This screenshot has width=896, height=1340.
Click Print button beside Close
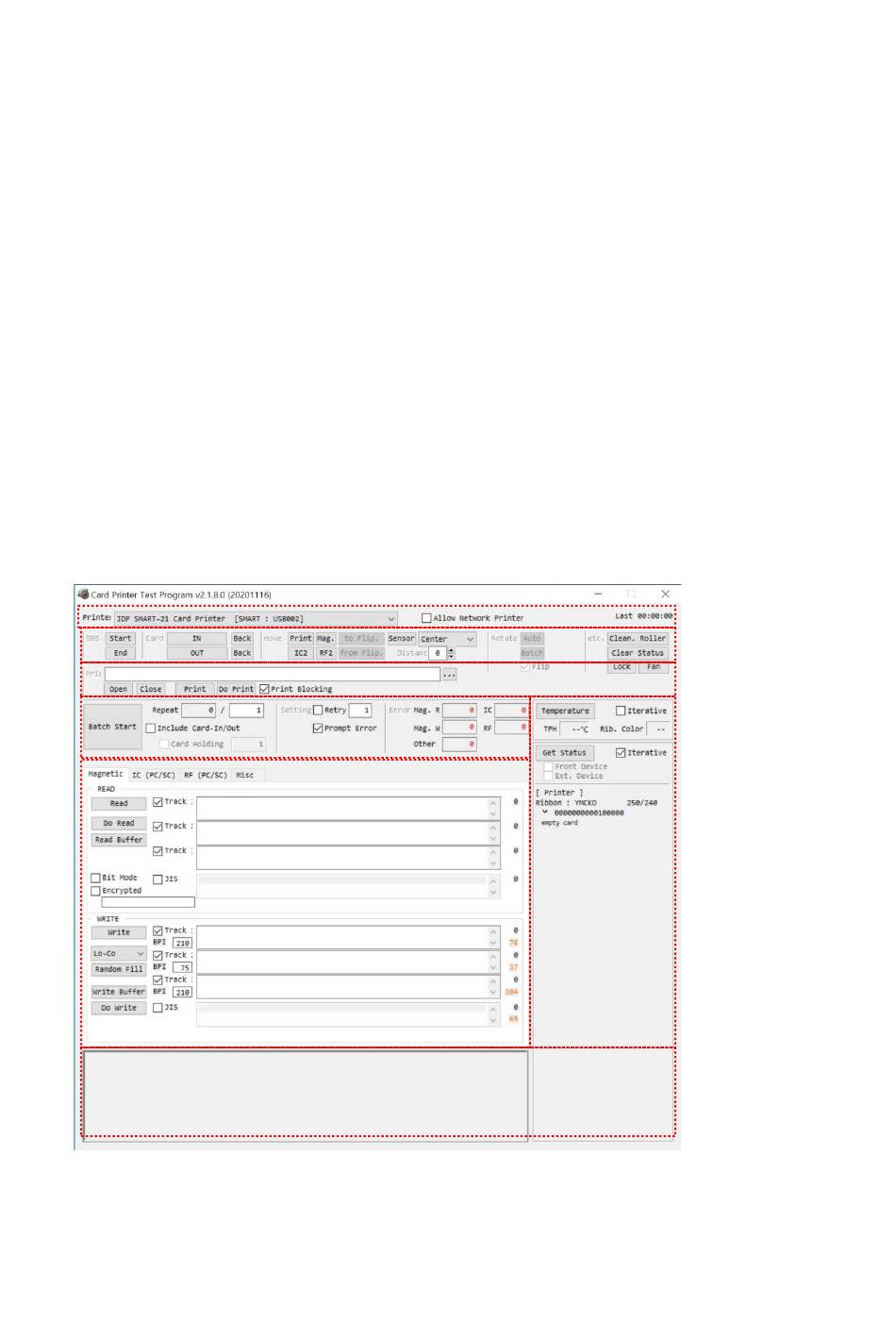195,690
